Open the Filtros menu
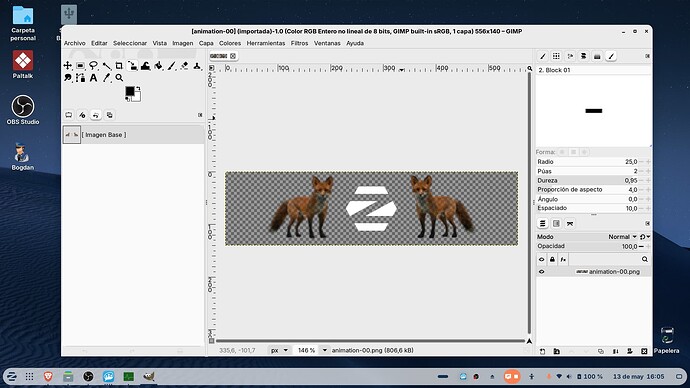 click(299, 43)
